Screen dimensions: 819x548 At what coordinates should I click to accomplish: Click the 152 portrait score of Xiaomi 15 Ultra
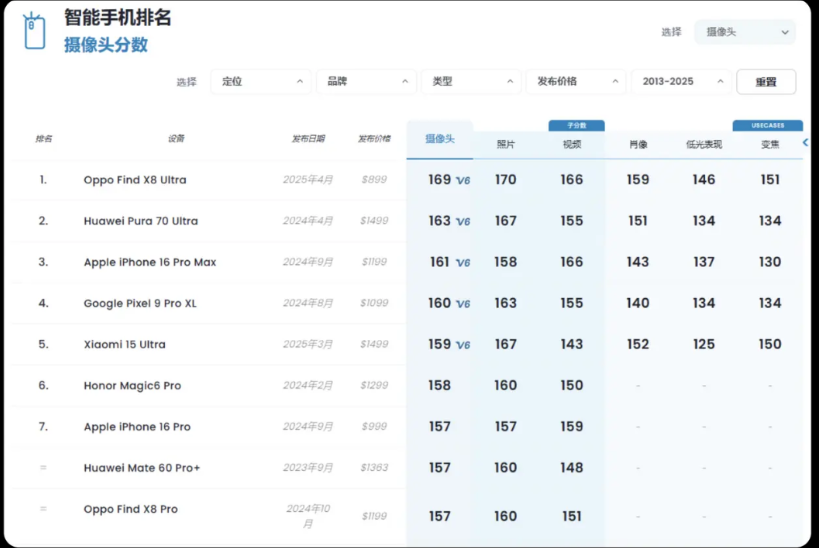coord(638,344)
